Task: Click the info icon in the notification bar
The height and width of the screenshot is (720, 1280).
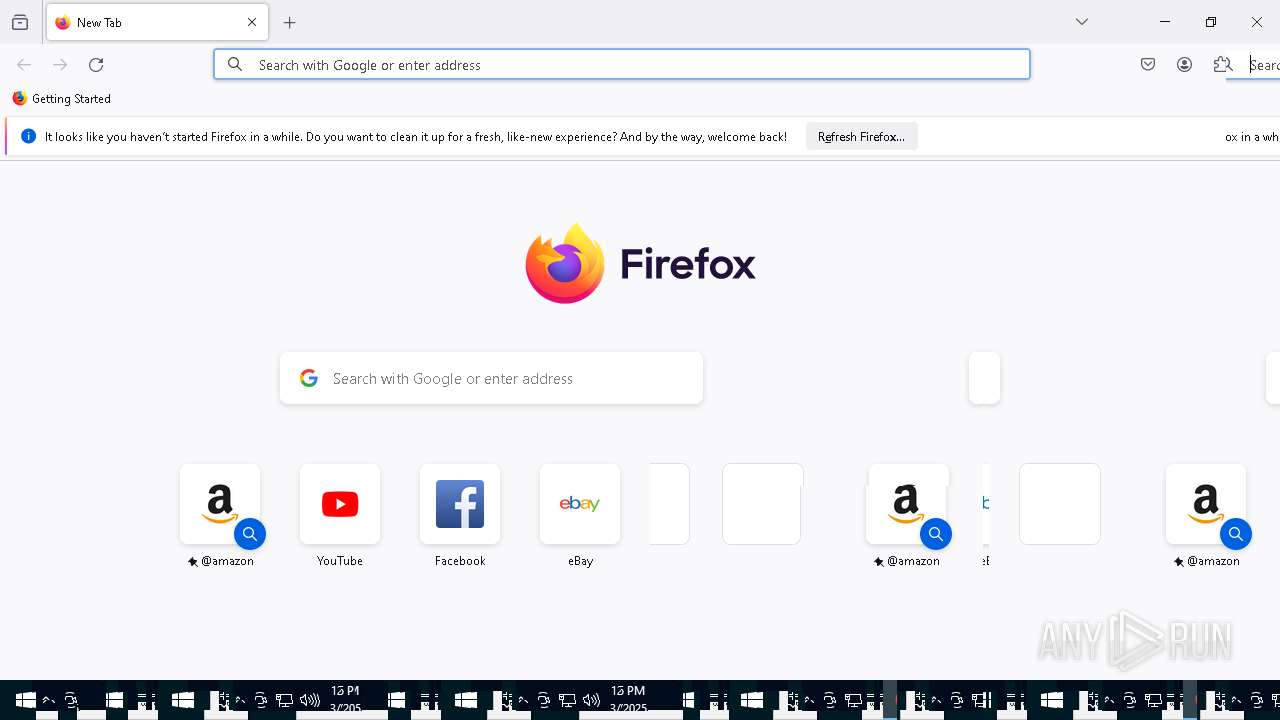Action: tap(28, 137)
